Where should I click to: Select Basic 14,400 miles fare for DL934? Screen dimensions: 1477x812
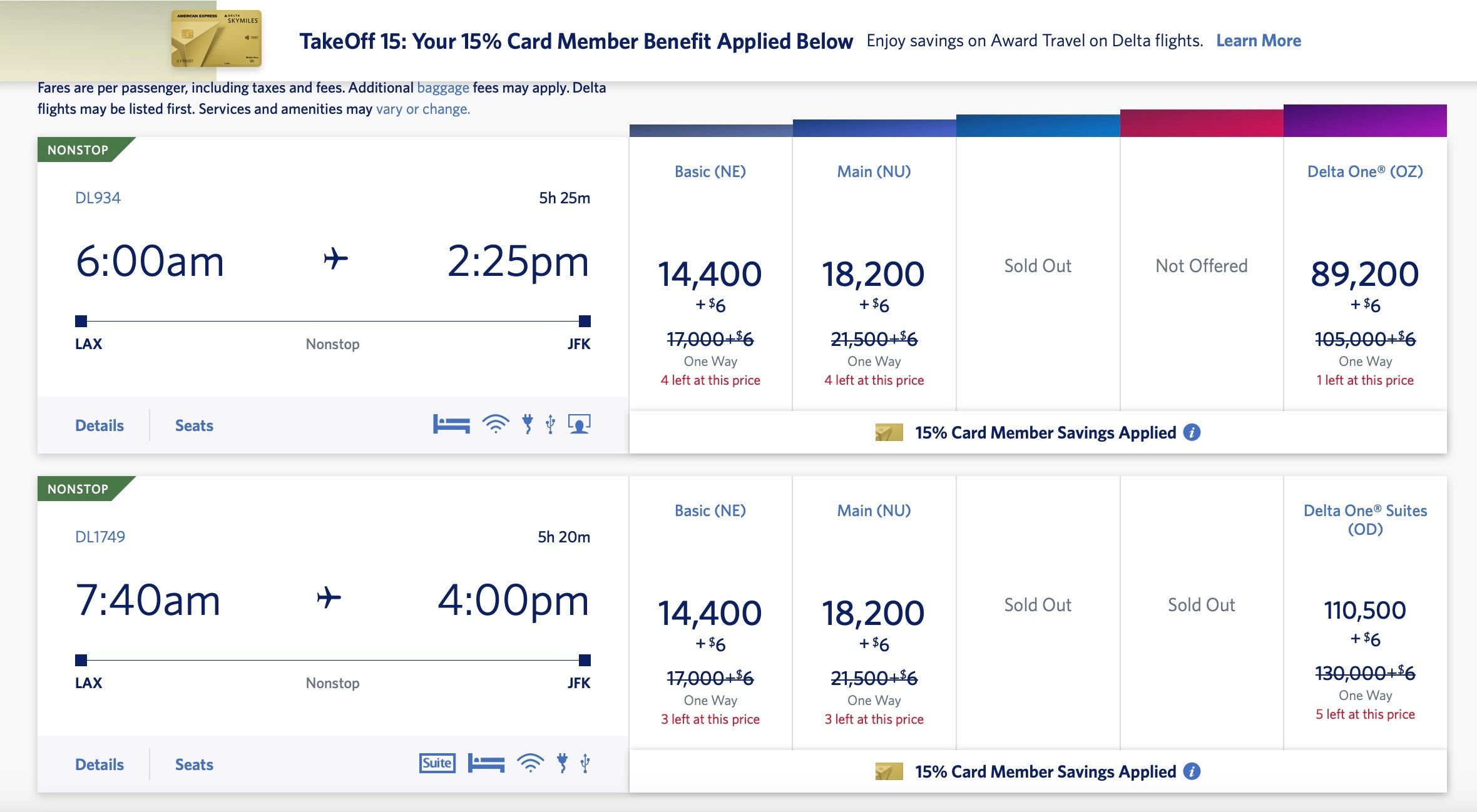click(710, 275)
